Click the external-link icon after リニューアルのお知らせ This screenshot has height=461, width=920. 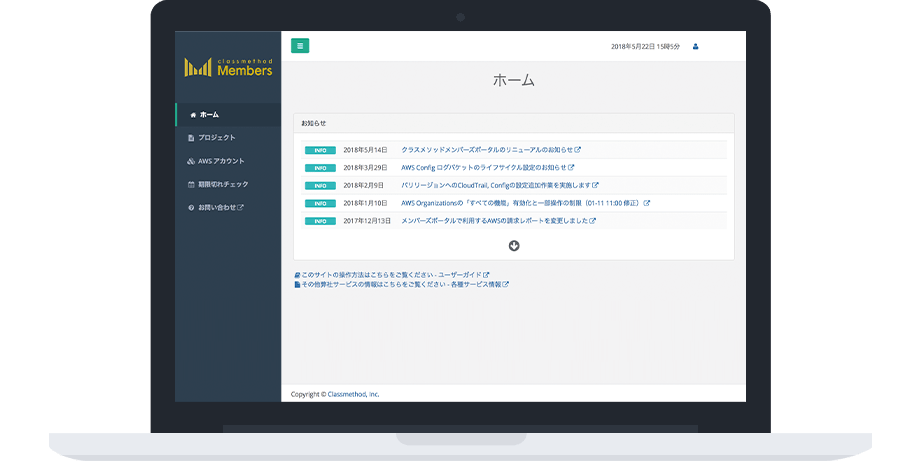(577, 150)
